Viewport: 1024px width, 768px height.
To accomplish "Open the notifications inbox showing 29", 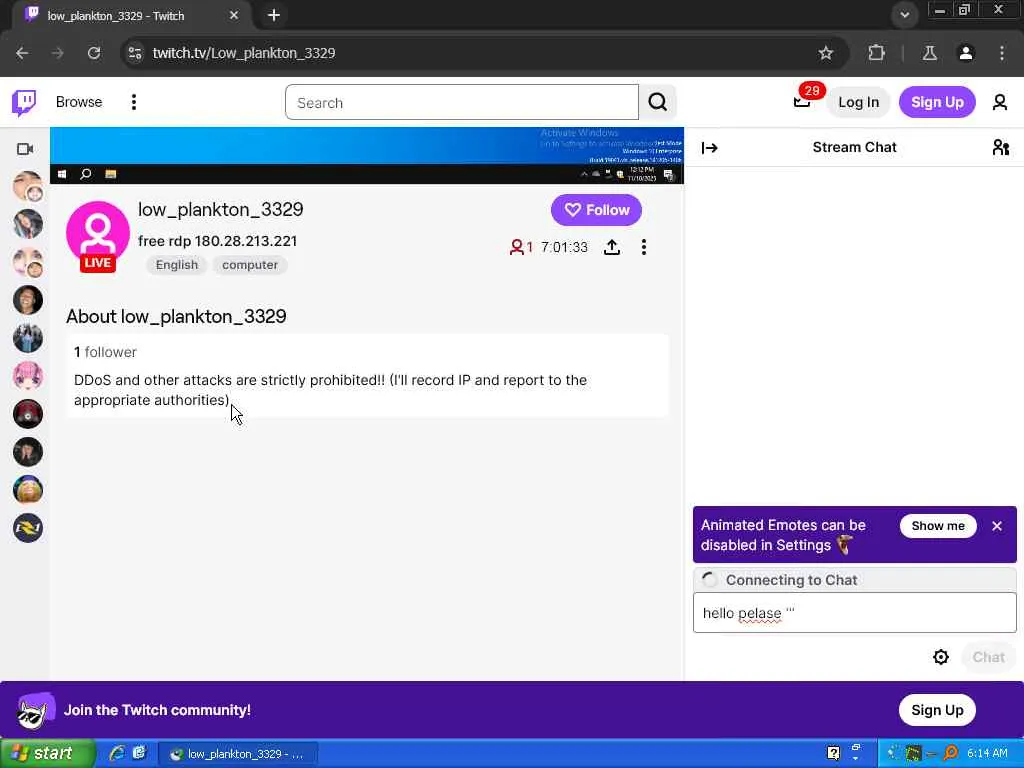I will pyautogui.click(x=802, y=102).
